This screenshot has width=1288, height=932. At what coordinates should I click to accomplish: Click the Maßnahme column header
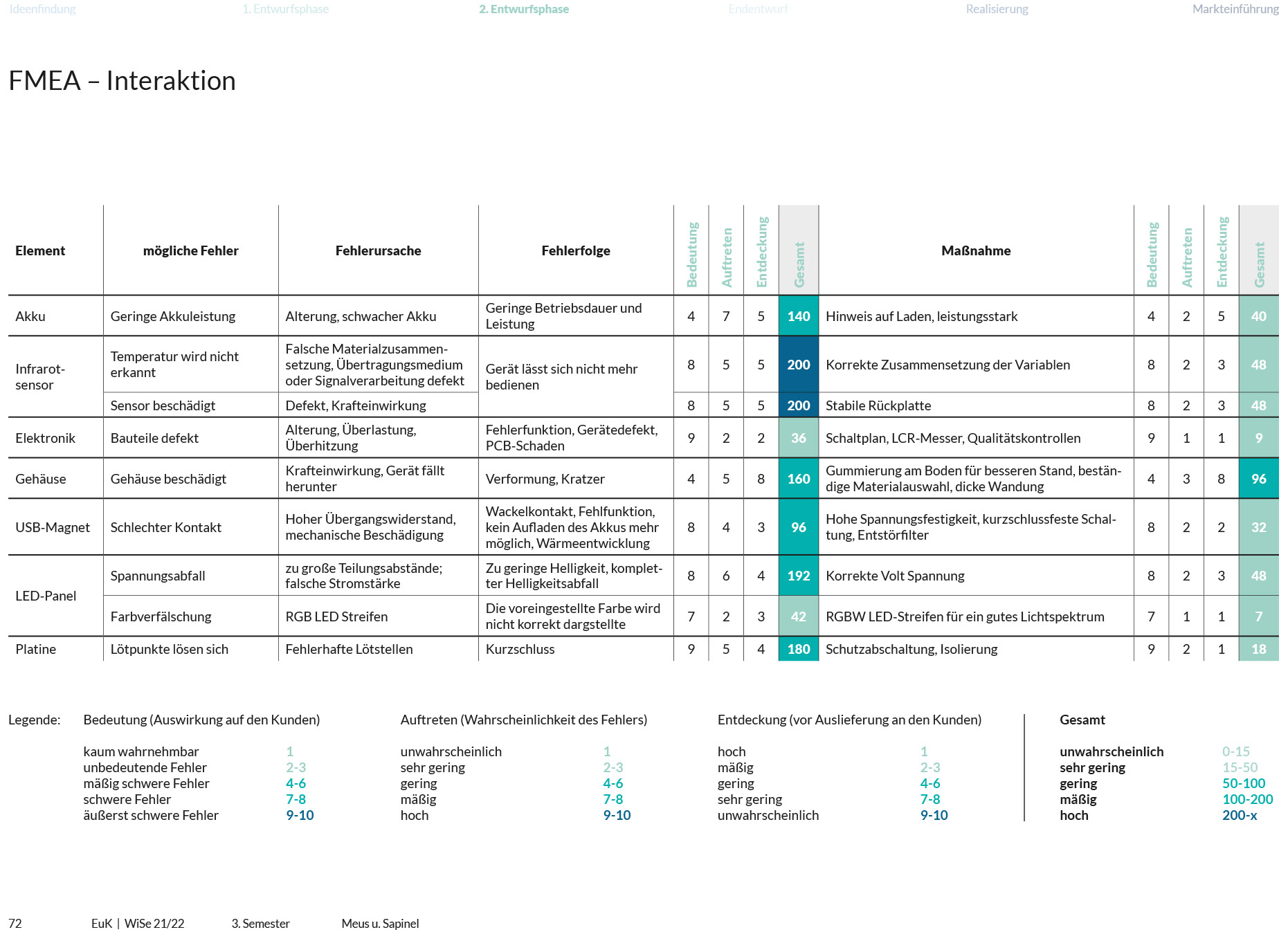(975, 250)
